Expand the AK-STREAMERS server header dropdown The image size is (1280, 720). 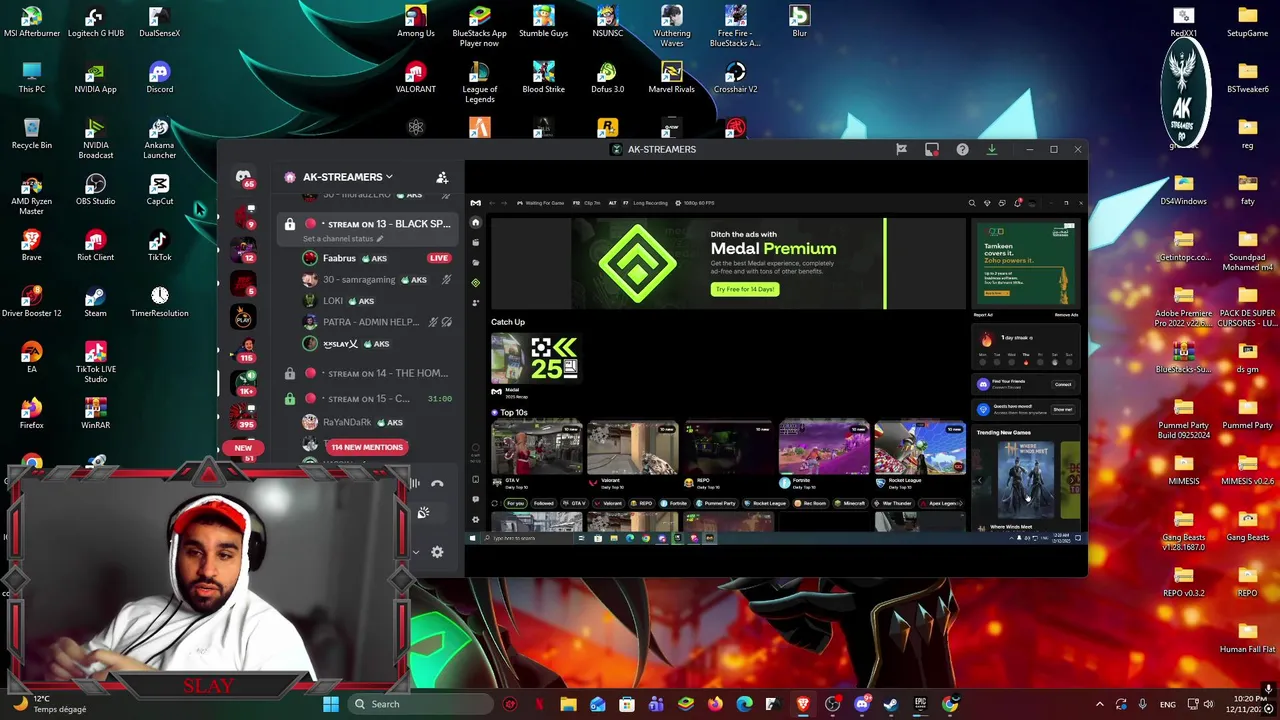[347, 177]
